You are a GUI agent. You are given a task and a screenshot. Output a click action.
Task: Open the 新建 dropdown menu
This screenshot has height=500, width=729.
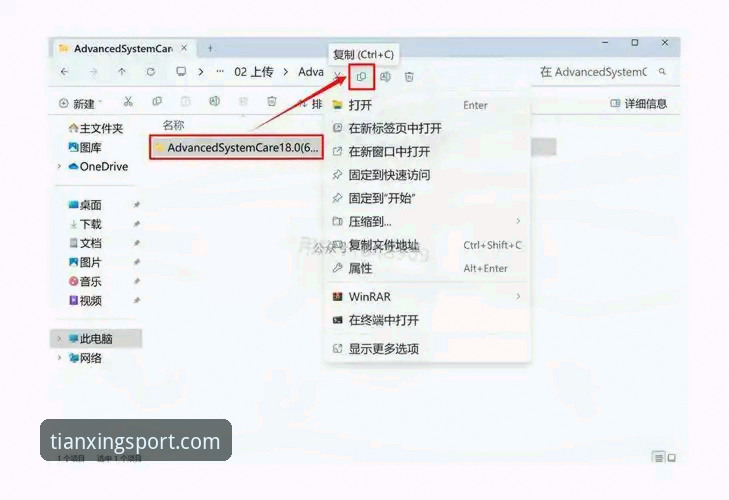80,103
